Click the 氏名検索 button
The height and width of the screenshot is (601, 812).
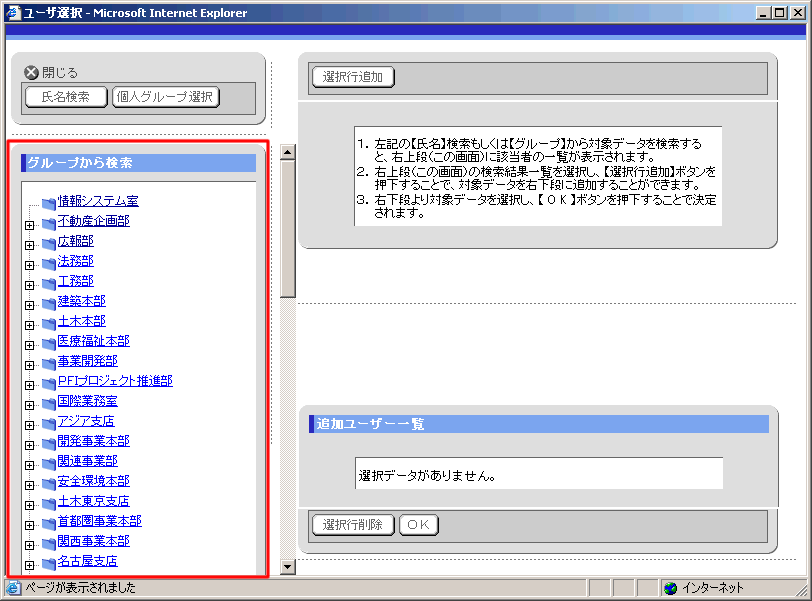point(66,97)
